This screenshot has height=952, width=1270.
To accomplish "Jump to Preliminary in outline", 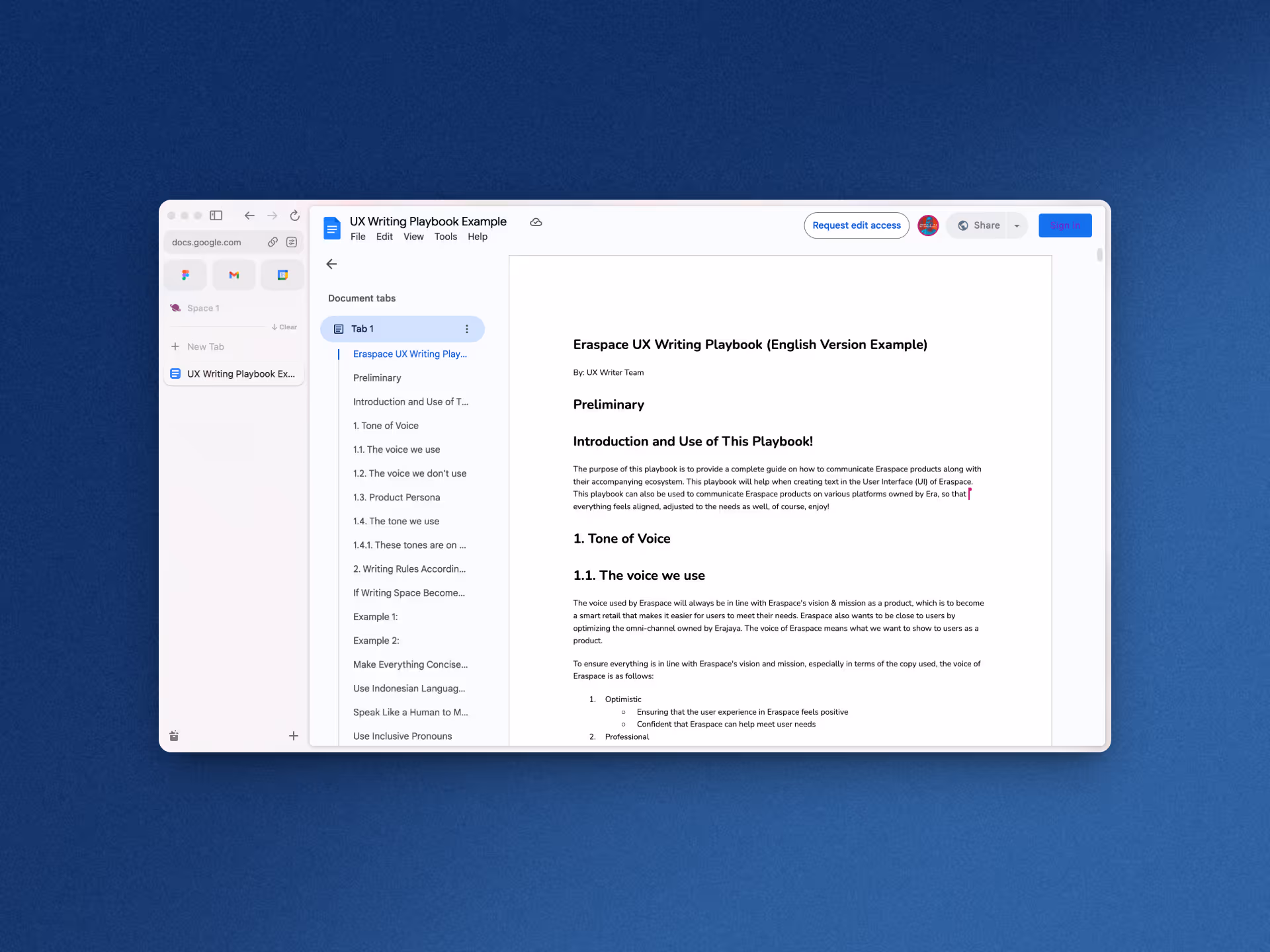I will tap(377, 378).
